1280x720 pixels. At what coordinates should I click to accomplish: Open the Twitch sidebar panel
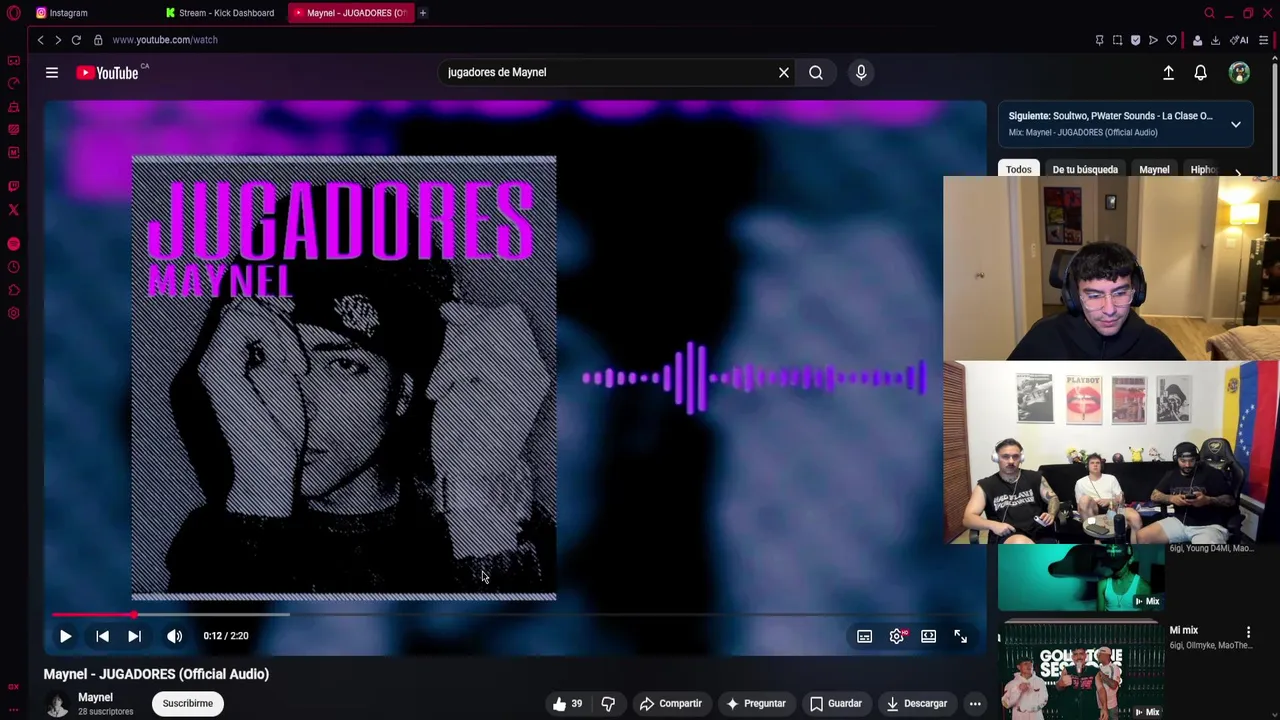coord(13,186)
